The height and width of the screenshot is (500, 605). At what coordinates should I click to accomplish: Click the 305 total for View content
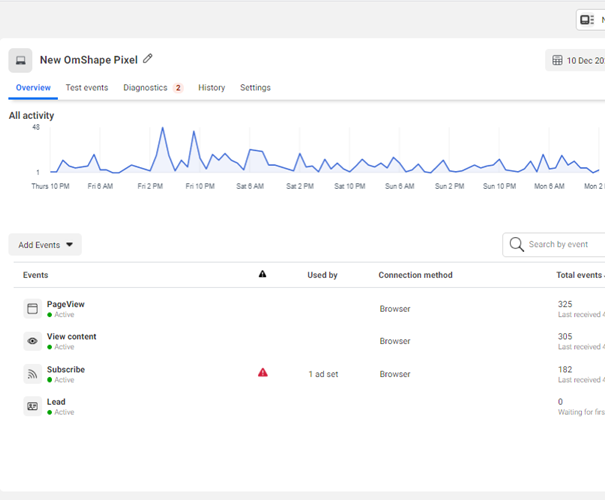(x=565, y=336)
